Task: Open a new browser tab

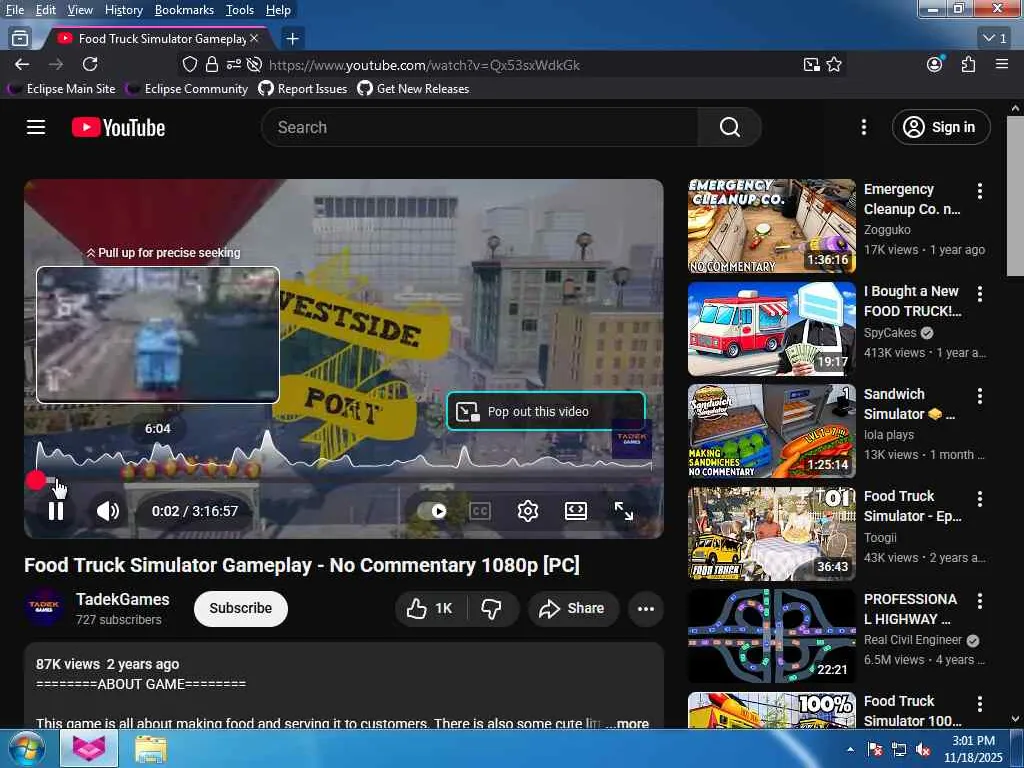Action: pyautogui.click(x=293, y=39)
